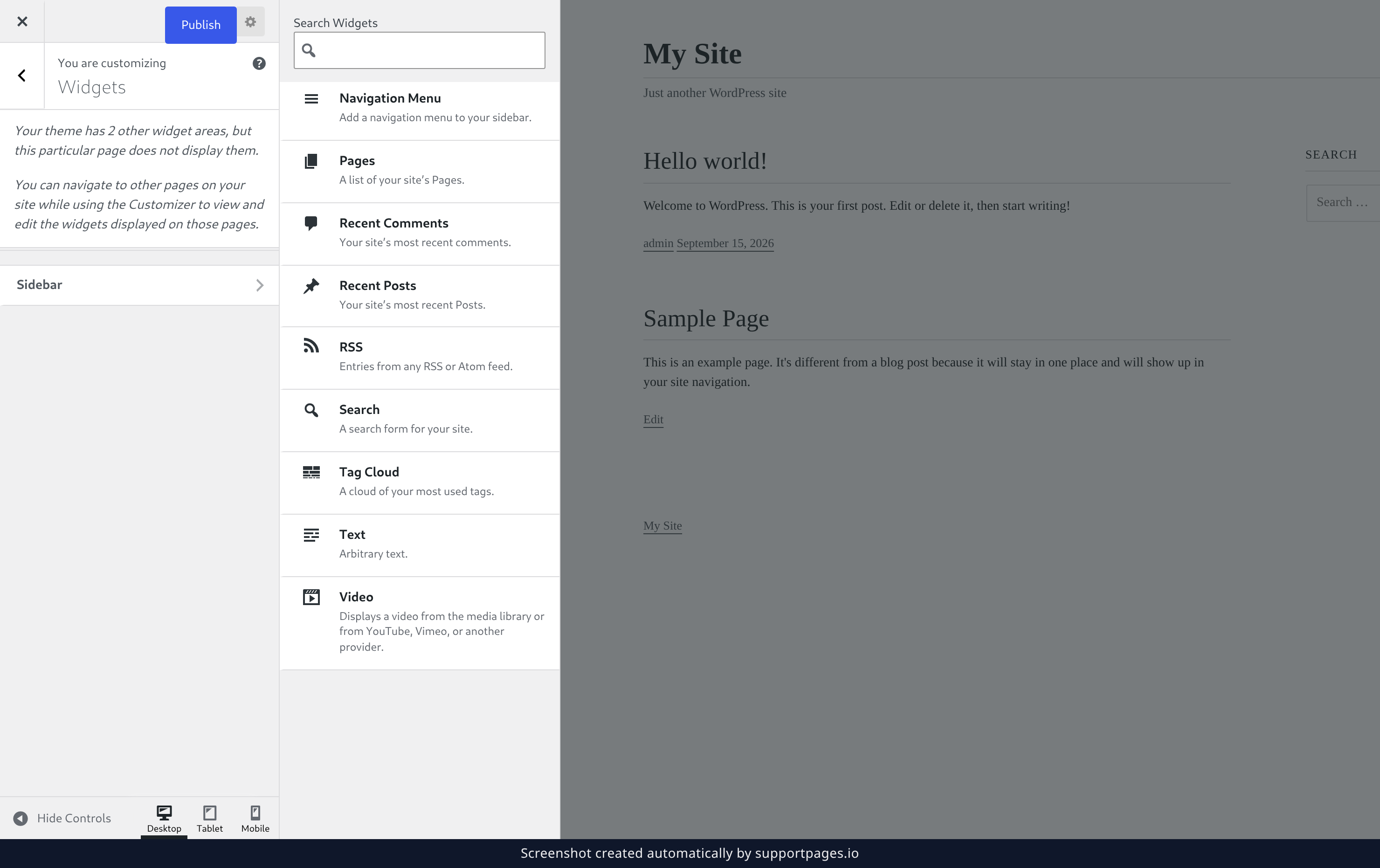
Task: Select the Navigation Menu widget icon
Action: click(x=311, y=98)
